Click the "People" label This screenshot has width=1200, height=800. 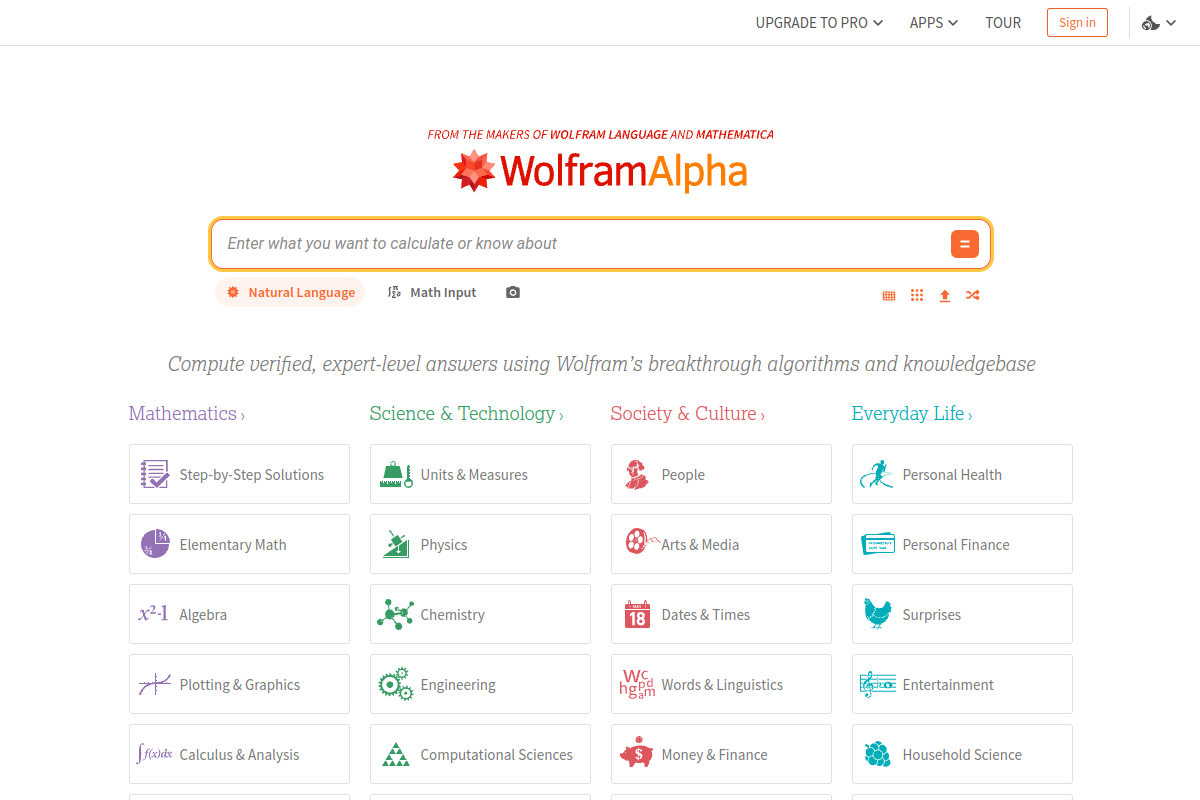coord(683,475)
